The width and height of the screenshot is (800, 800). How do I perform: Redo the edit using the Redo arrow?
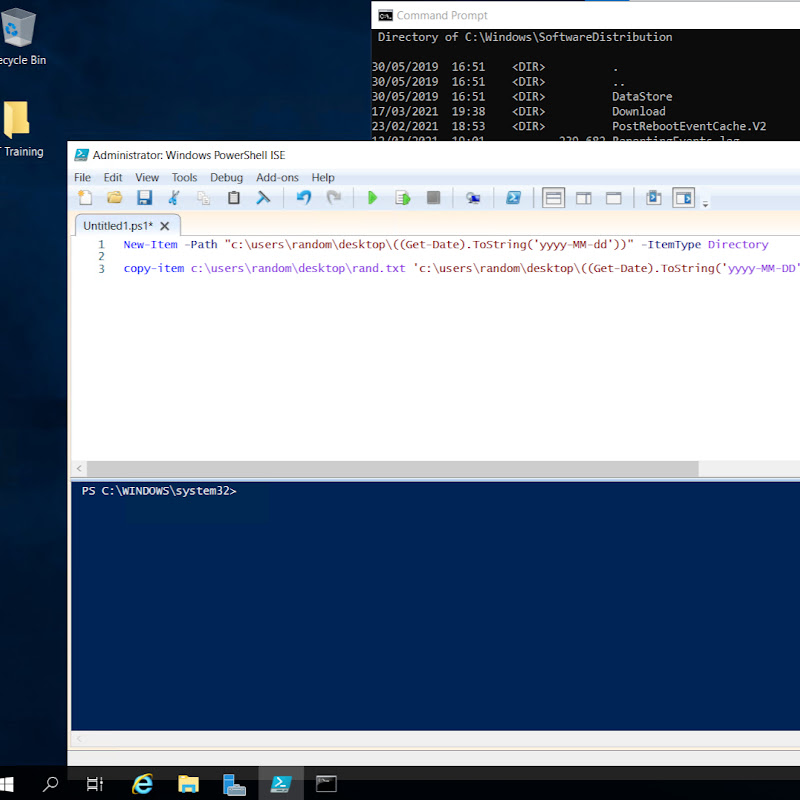334,197
